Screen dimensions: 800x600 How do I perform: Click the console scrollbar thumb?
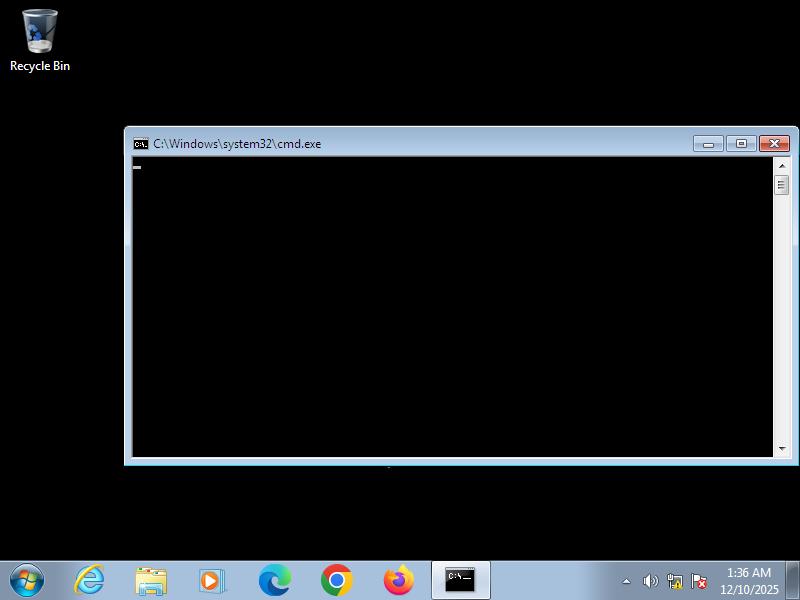pyautogui.click(x=781, y=185)
